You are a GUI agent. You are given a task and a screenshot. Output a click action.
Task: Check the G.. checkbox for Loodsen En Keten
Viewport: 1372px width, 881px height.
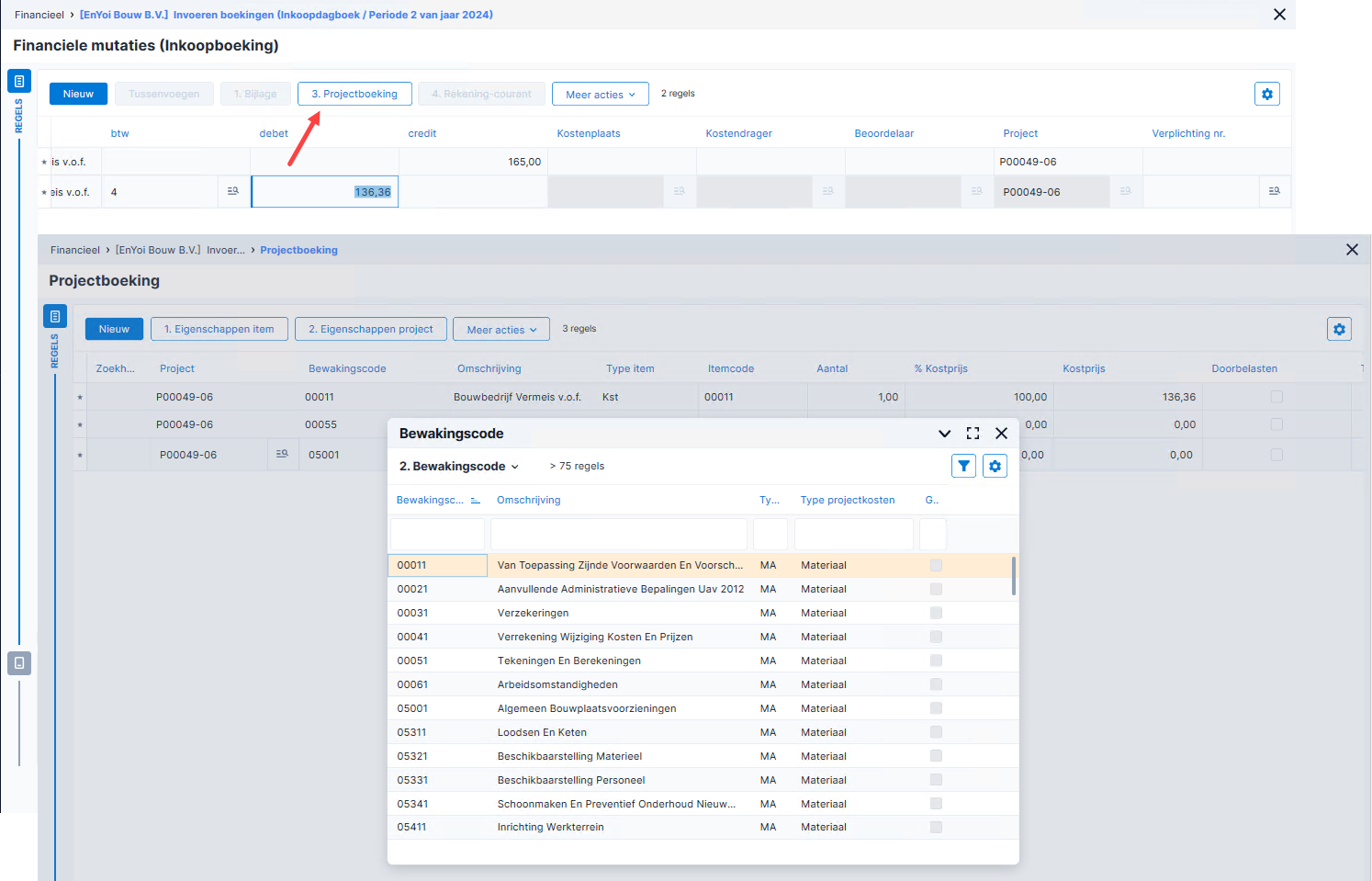[936, 732]
